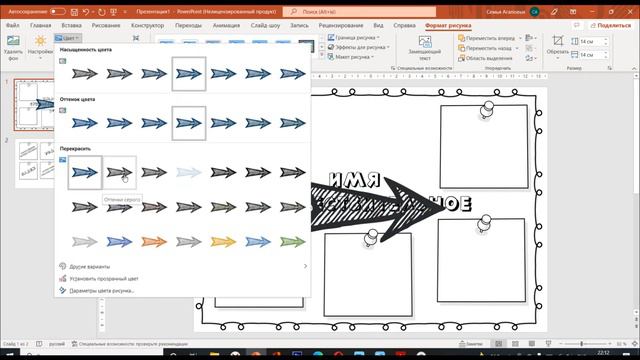Open the Анимация tab

(226, 25)
